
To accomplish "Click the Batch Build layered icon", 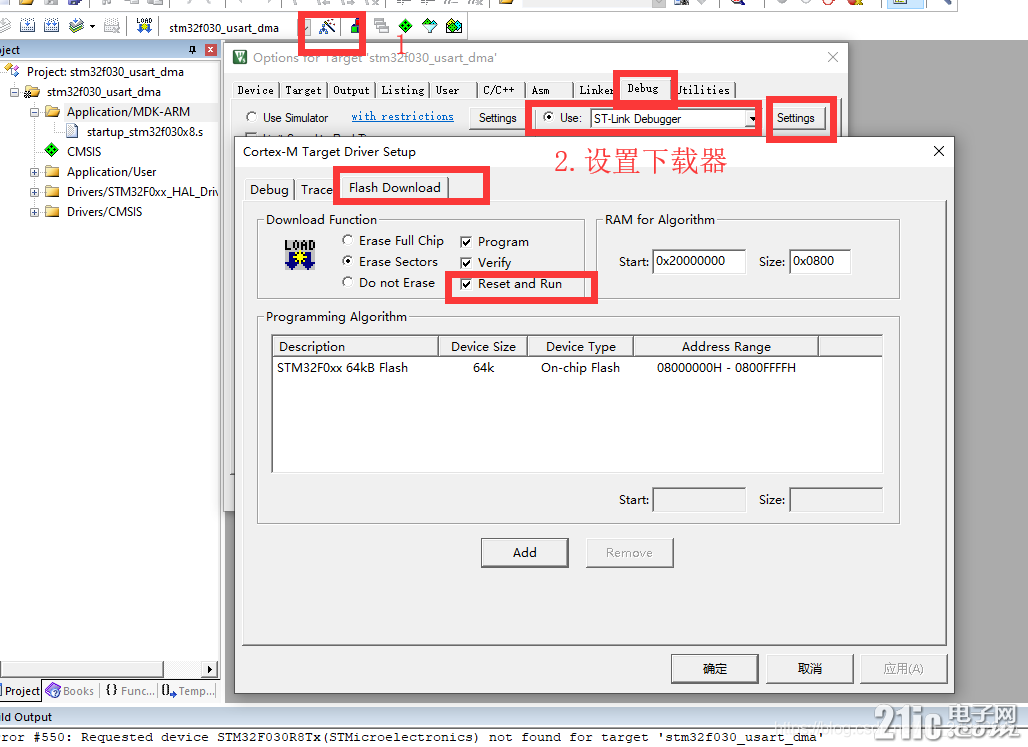I will (x=77, y=26).
